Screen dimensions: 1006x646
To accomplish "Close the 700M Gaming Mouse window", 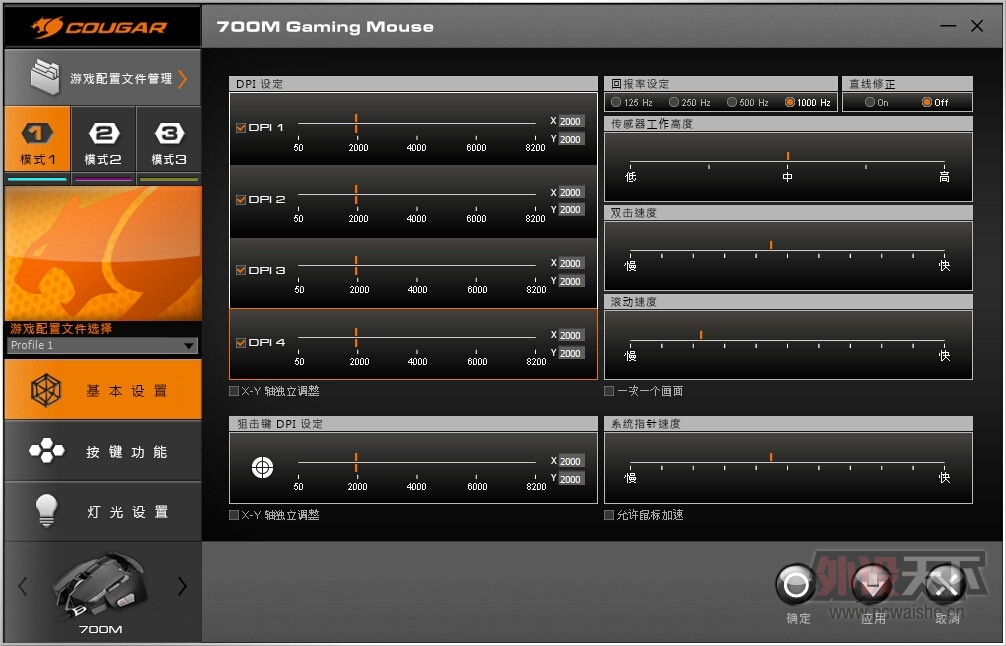I will [977, 26].
